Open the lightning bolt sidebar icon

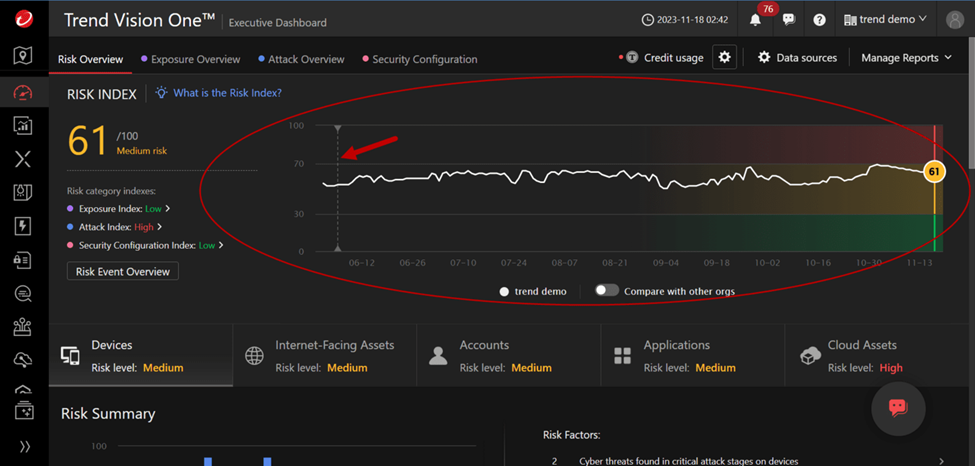(23, 226)
